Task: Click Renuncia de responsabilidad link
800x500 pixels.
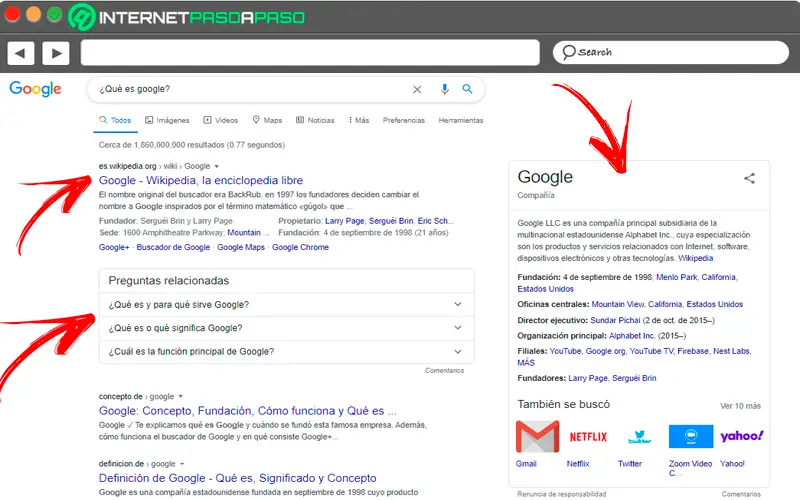Action: tap(562, 494)
